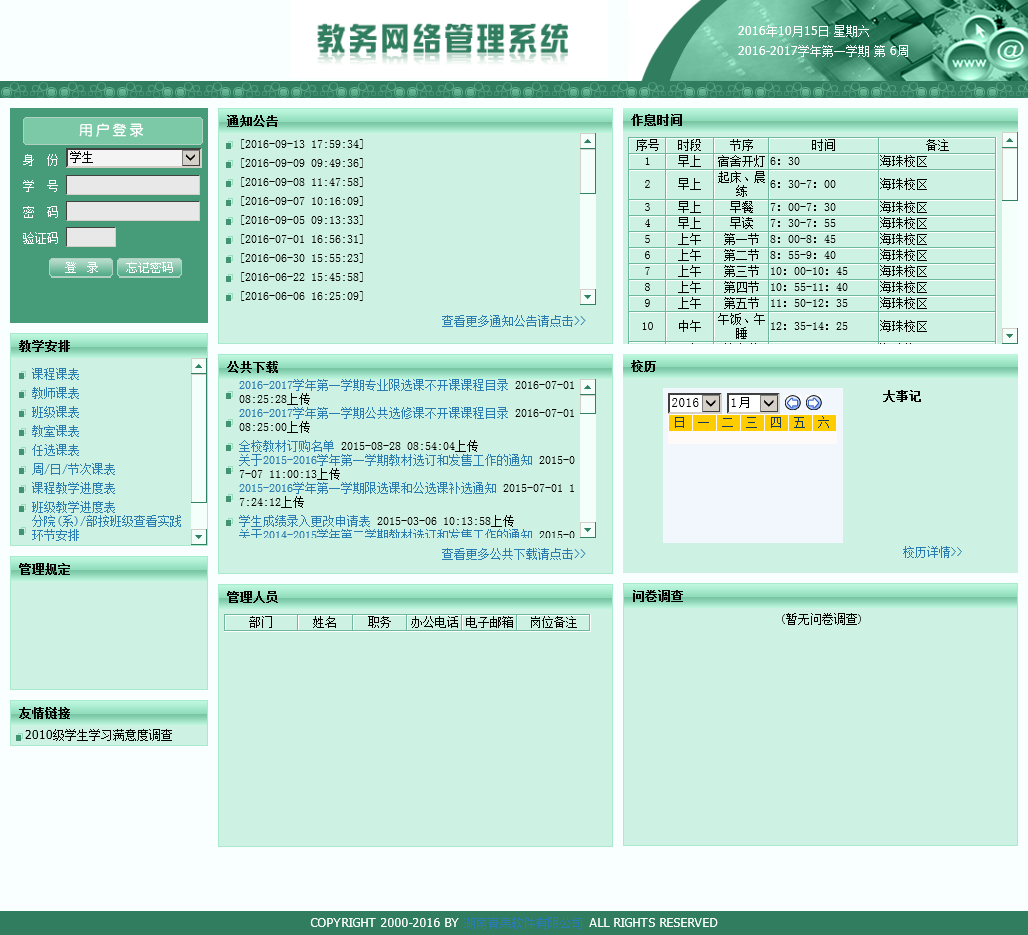Open the 任选课表 link
This screenshot has width=1028, height=935.
point(56,450)
